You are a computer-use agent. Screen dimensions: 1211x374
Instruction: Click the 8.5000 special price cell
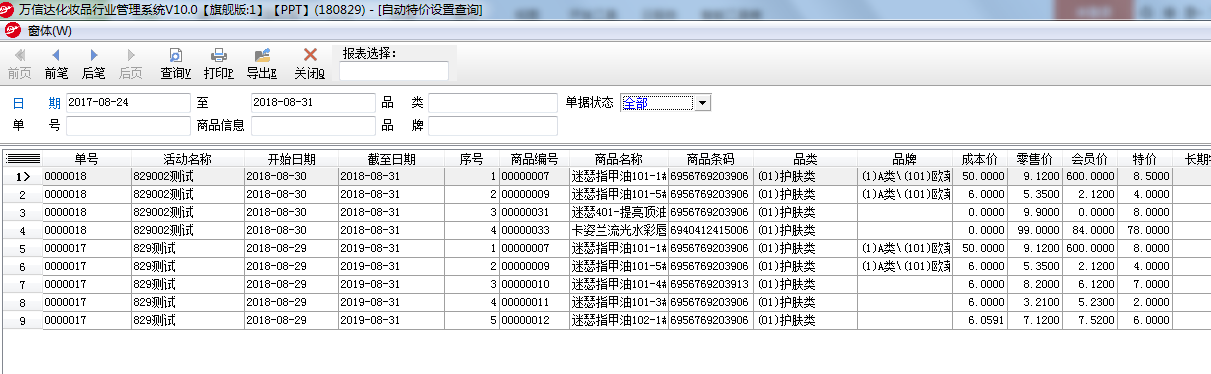click(1144, 176)
